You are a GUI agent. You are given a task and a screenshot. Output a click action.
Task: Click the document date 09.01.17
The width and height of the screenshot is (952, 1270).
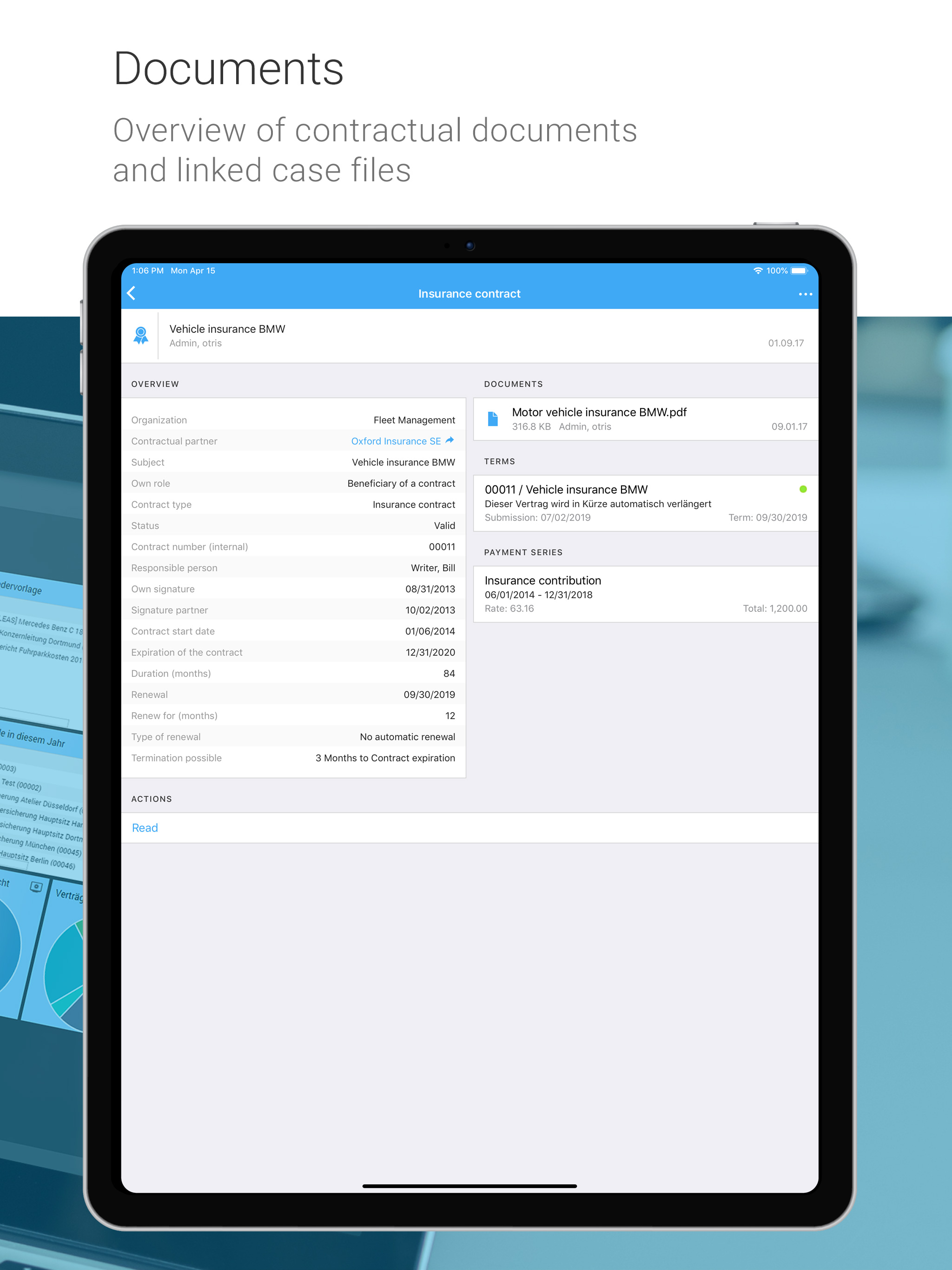789,427
